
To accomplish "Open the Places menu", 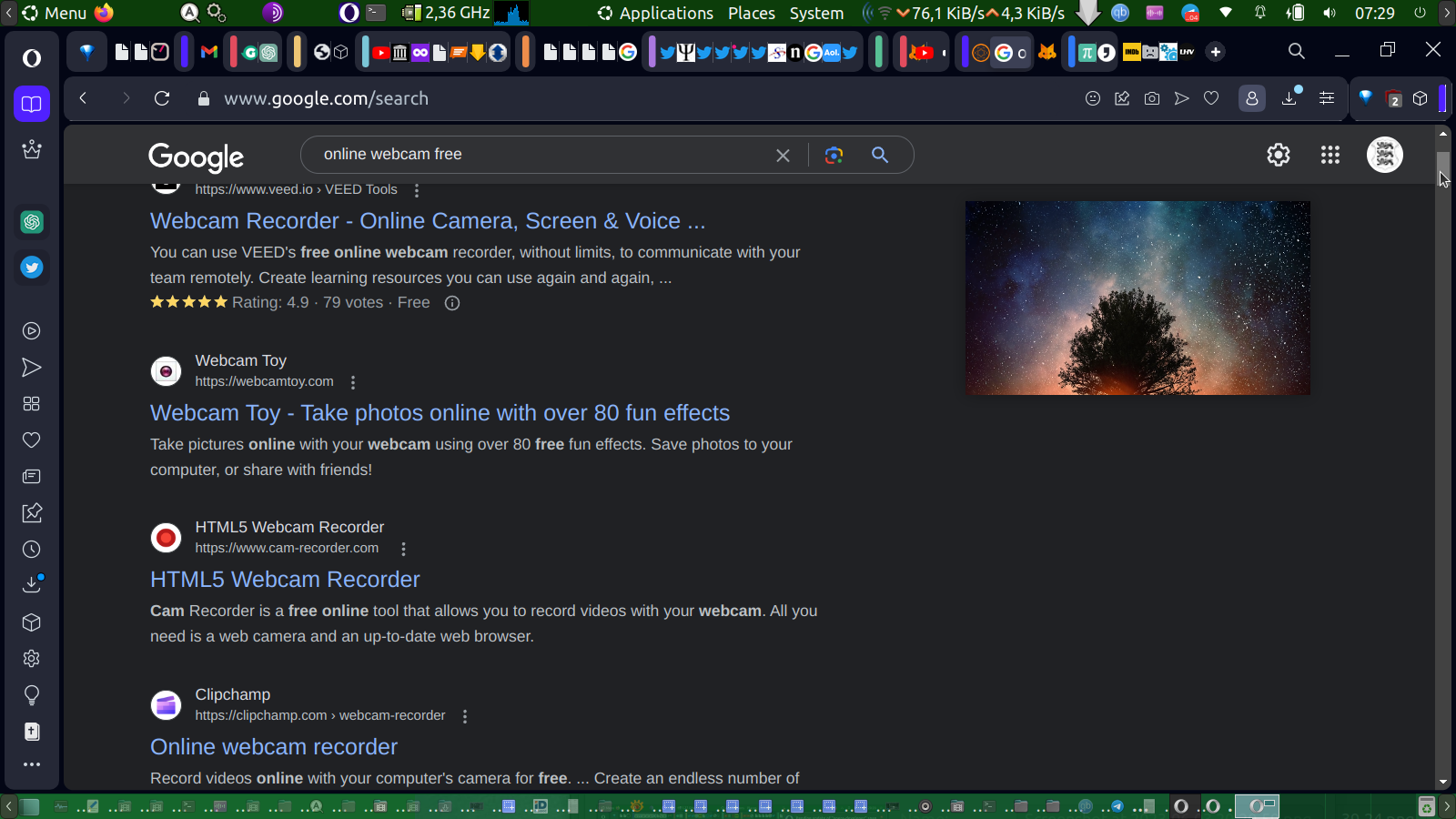I will pos(752,13).
